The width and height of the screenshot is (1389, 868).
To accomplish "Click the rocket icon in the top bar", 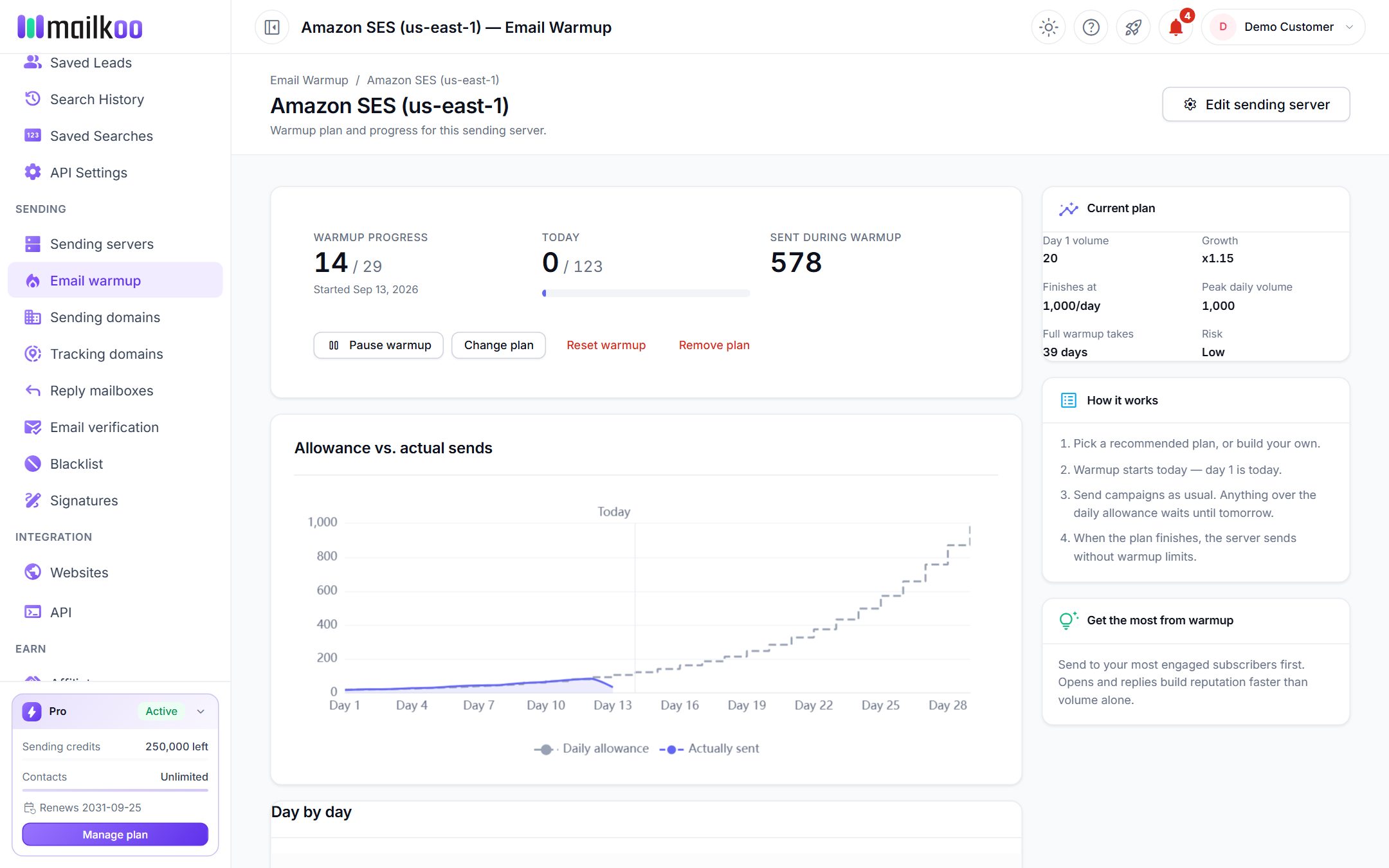I will (1133, 27).
